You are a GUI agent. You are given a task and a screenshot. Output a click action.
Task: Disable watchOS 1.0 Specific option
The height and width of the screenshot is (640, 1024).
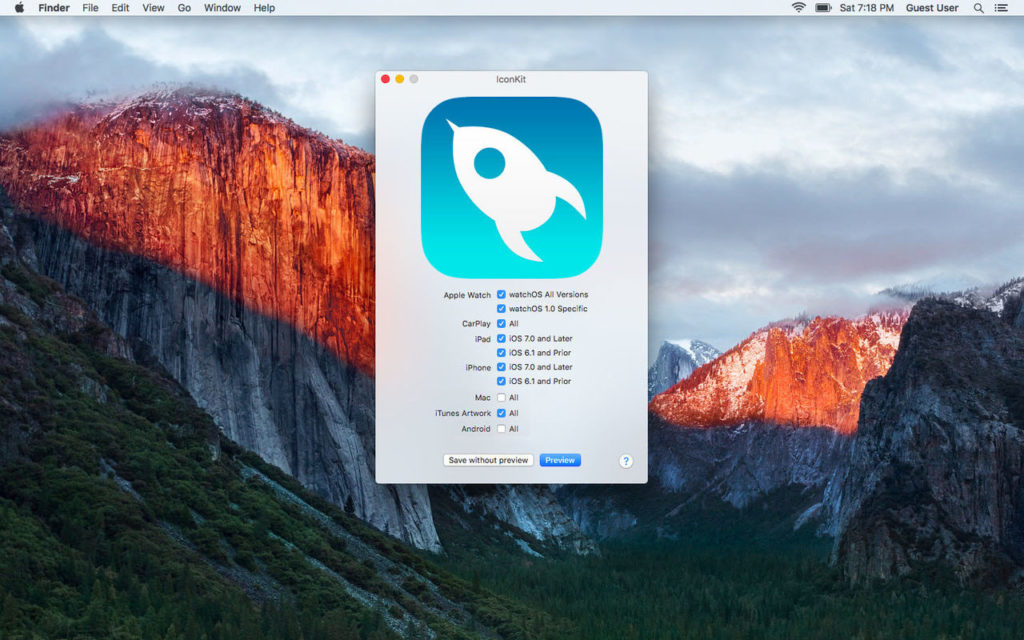coord(502,309)
